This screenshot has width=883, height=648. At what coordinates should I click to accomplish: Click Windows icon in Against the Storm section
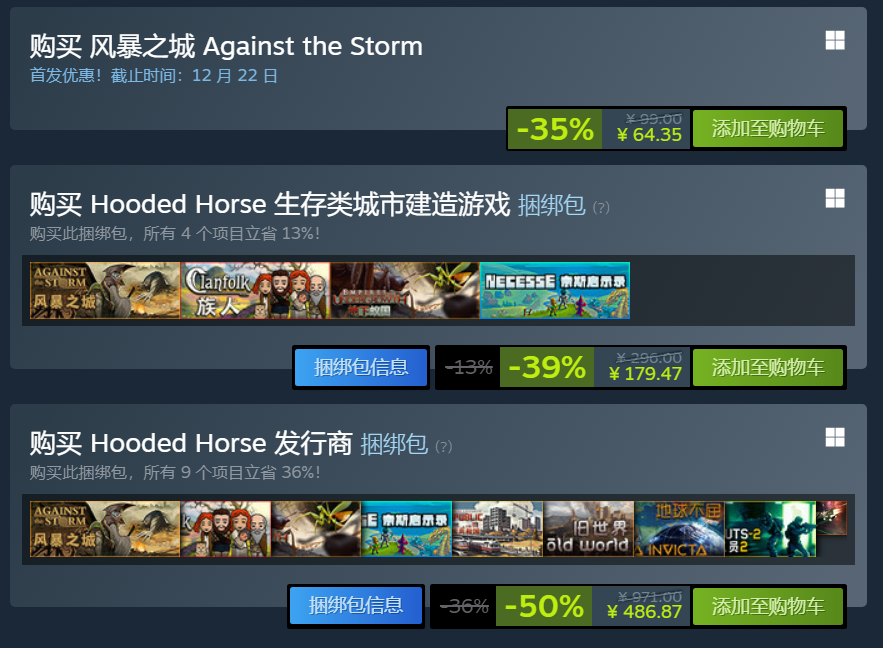click(x=835, y=41)
